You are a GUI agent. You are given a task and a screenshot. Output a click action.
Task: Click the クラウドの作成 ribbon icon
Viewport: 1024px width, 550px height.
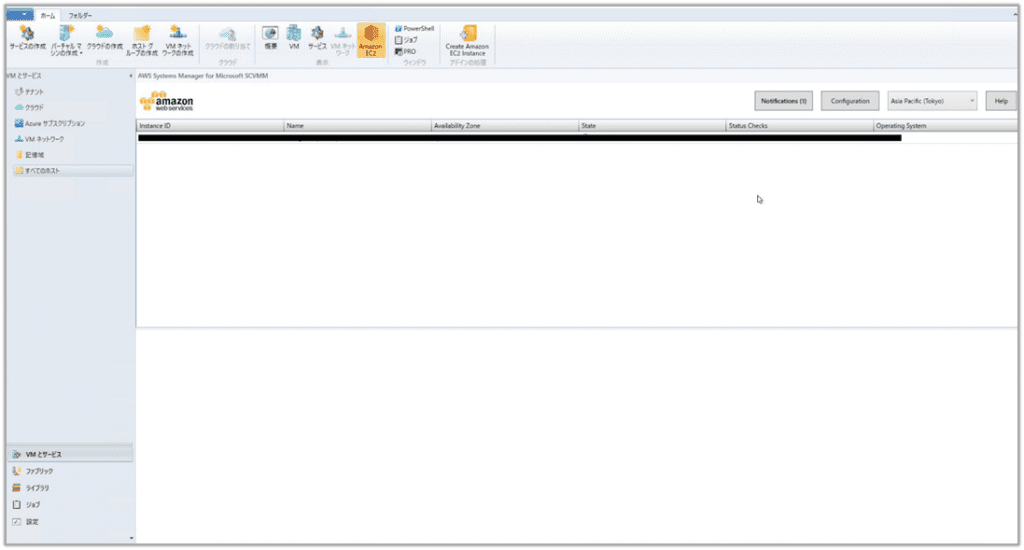(x=104, y=40)
